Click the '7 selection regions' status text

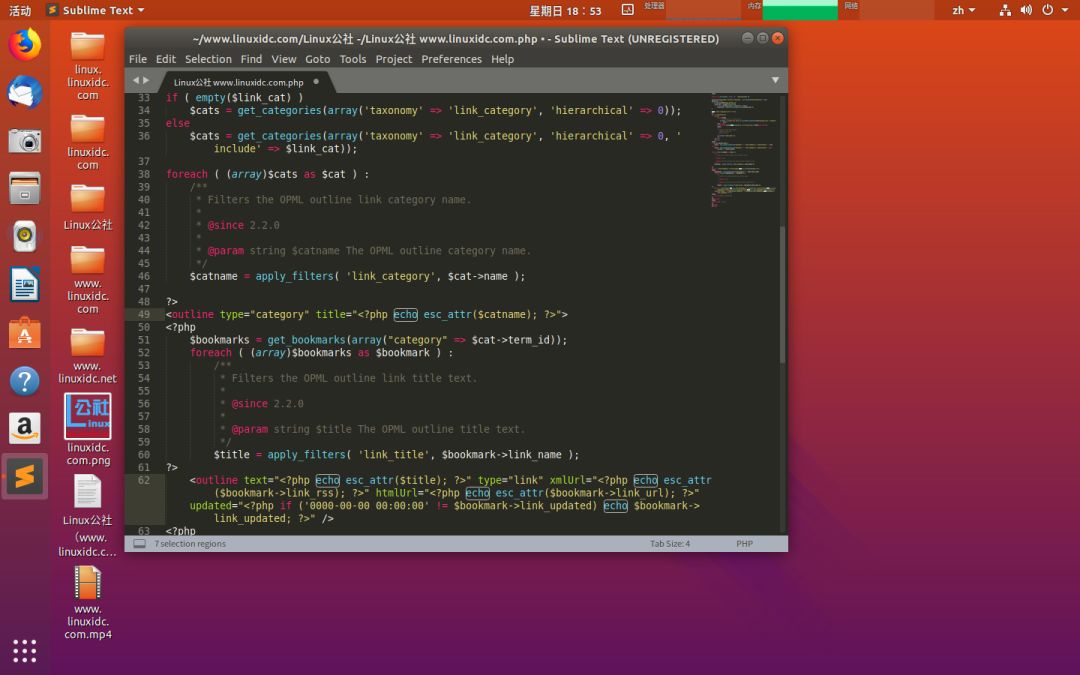click(190, 543)
